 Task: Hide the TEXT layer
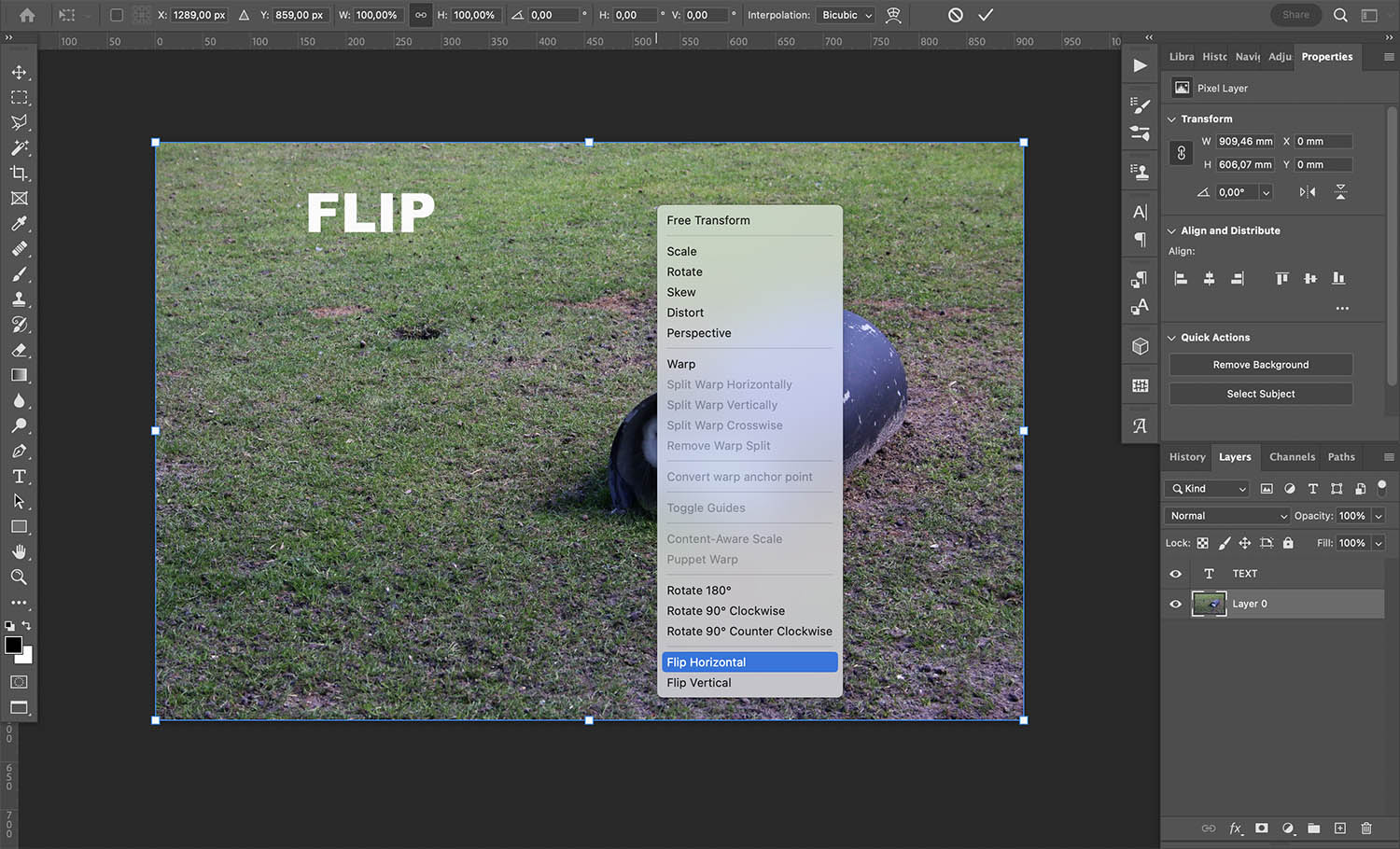tap(1175, 573)
